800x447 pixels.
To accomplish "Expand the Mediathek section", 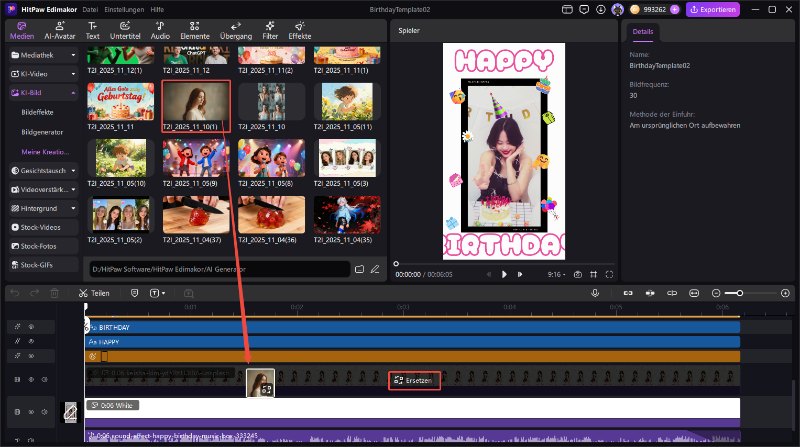I will pyautogui.click(x=74, y=55).
